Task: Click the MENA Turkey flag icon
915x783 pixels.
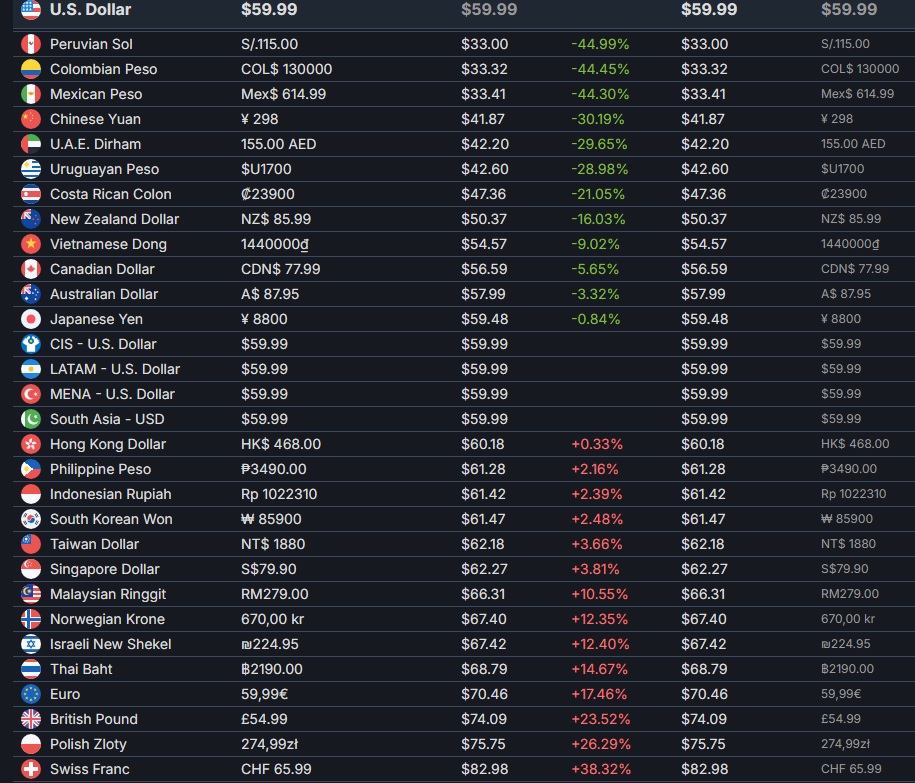Action: coord(31,394)
